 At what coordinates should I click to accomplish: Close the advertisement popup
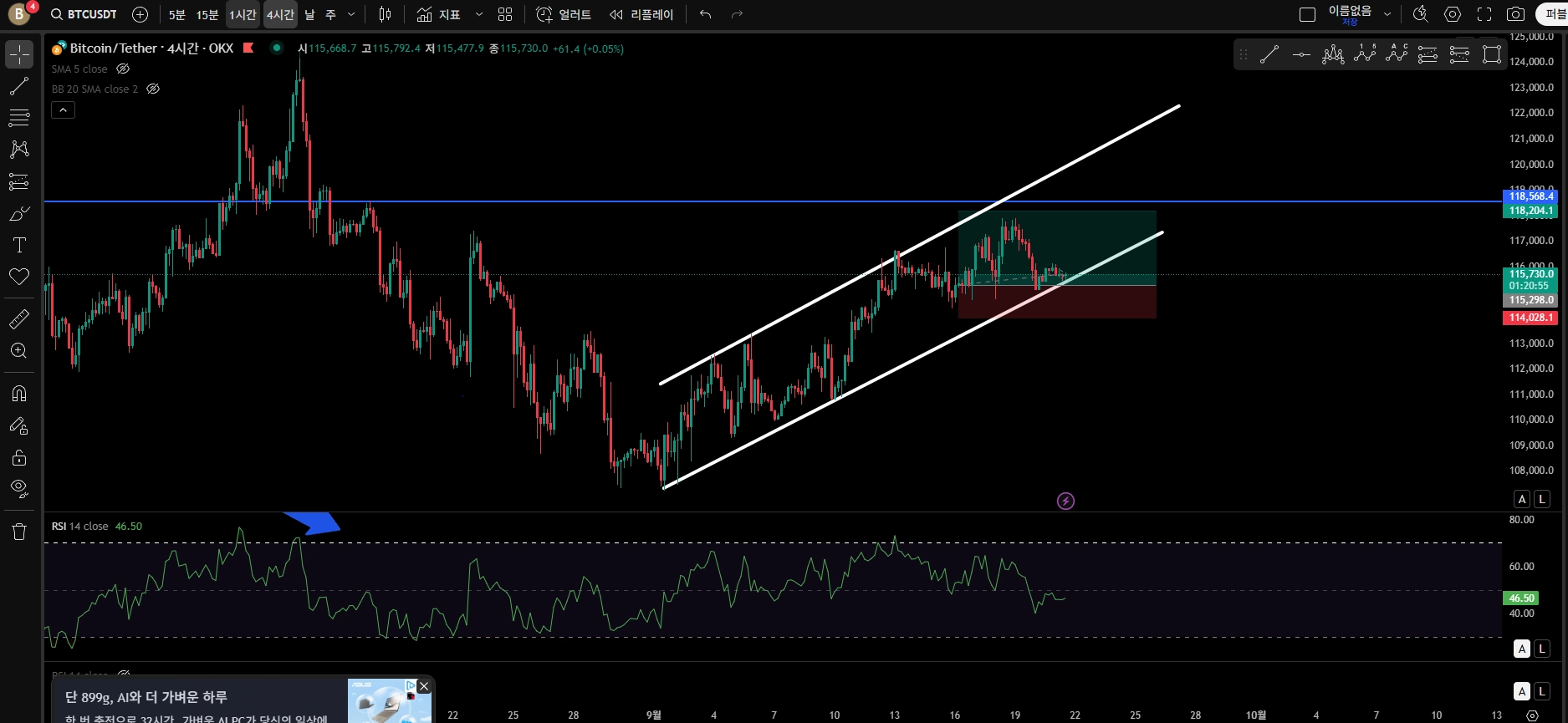424,686
